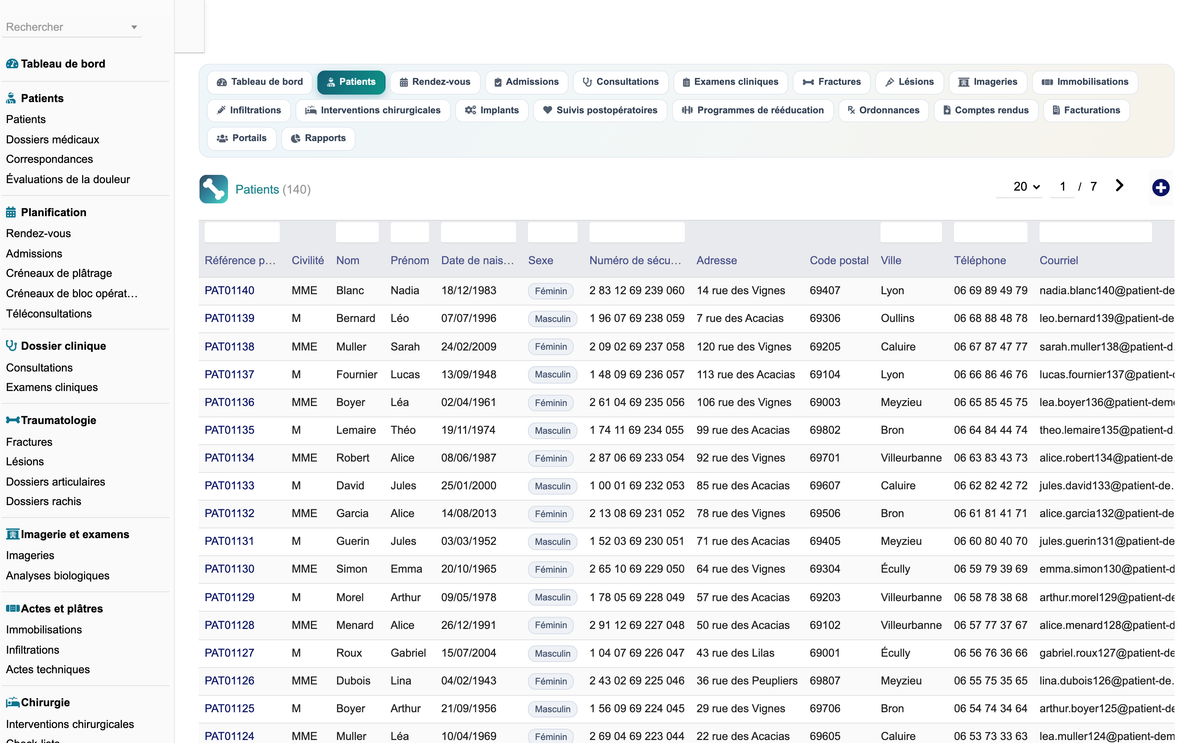Open the Portails toolbar tab
The width and height of the screenshot is (1200, 743).
pyautogui.click(x=242, y=138)
